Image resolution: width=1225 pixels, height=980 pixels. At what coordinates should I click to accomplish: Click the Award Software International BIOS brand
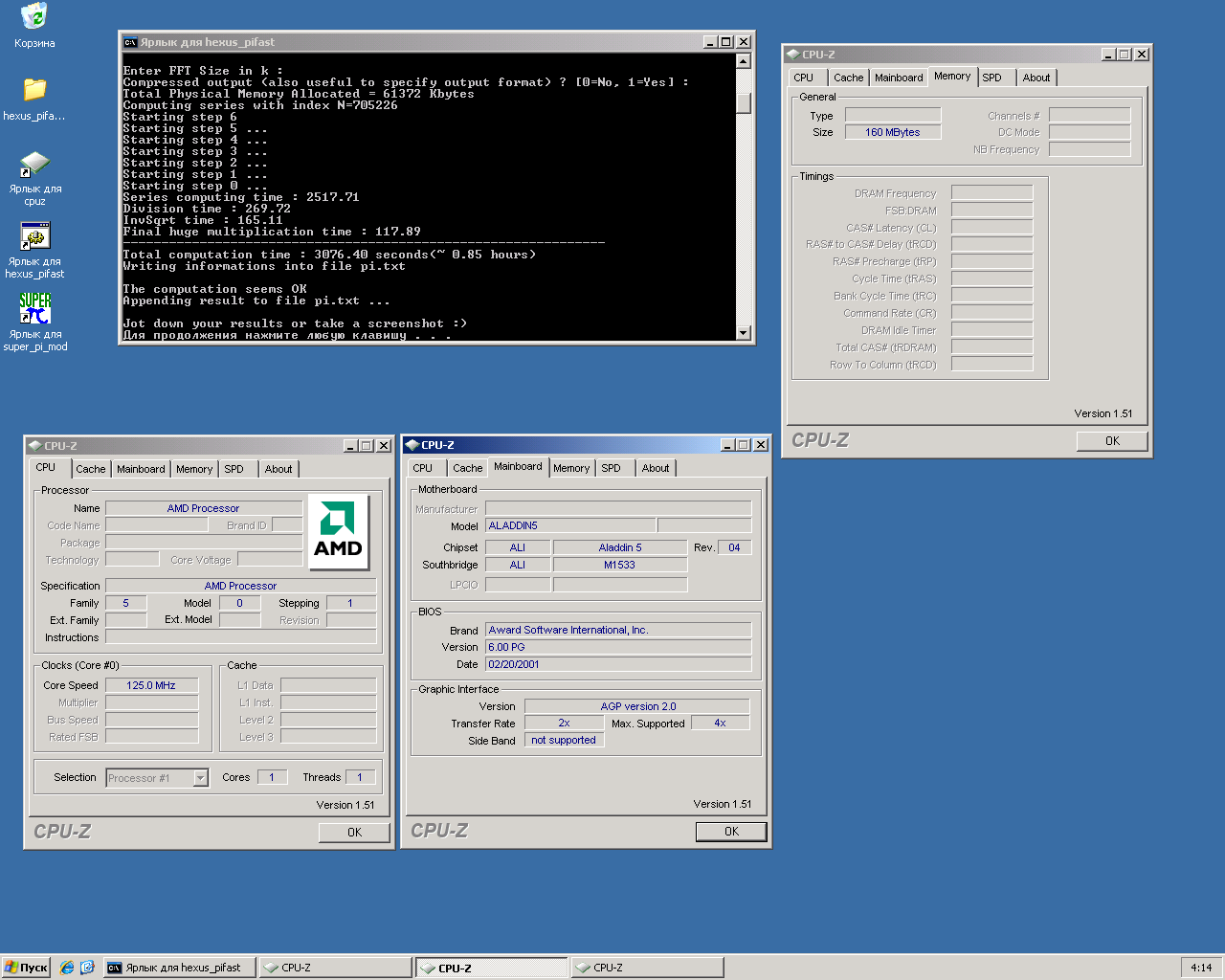(618, 631)
